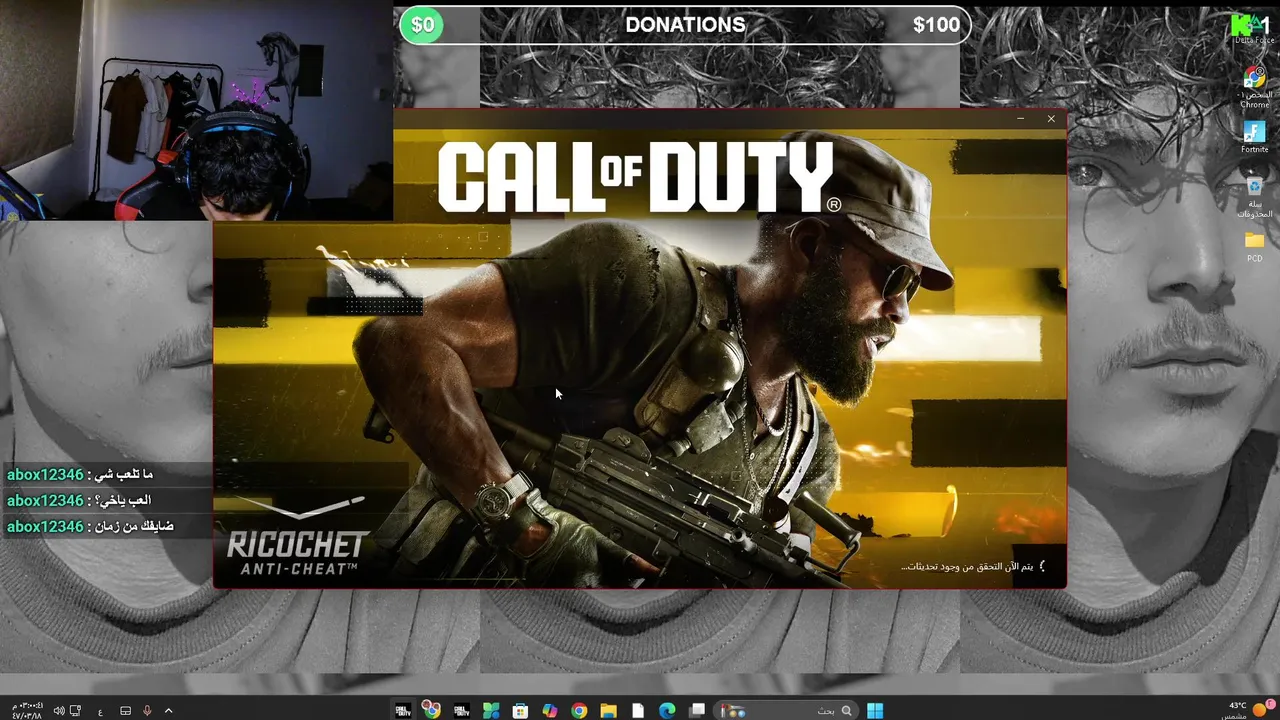Switch to the leftmost Call of Duty taskbar icon
This screenshot has width=1280, height=720.
pyautogui.click(x=403, y=711)
